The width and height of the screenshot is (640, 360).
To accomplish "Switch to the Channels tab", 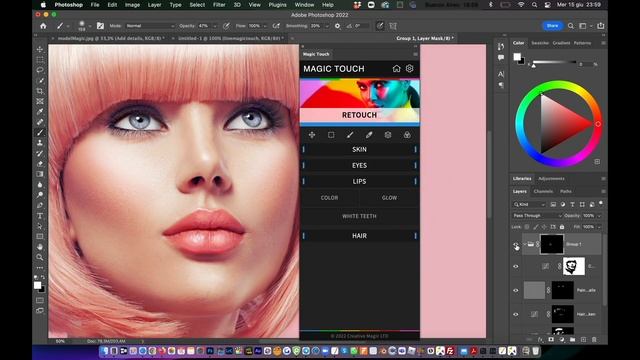I will point(543,191).
